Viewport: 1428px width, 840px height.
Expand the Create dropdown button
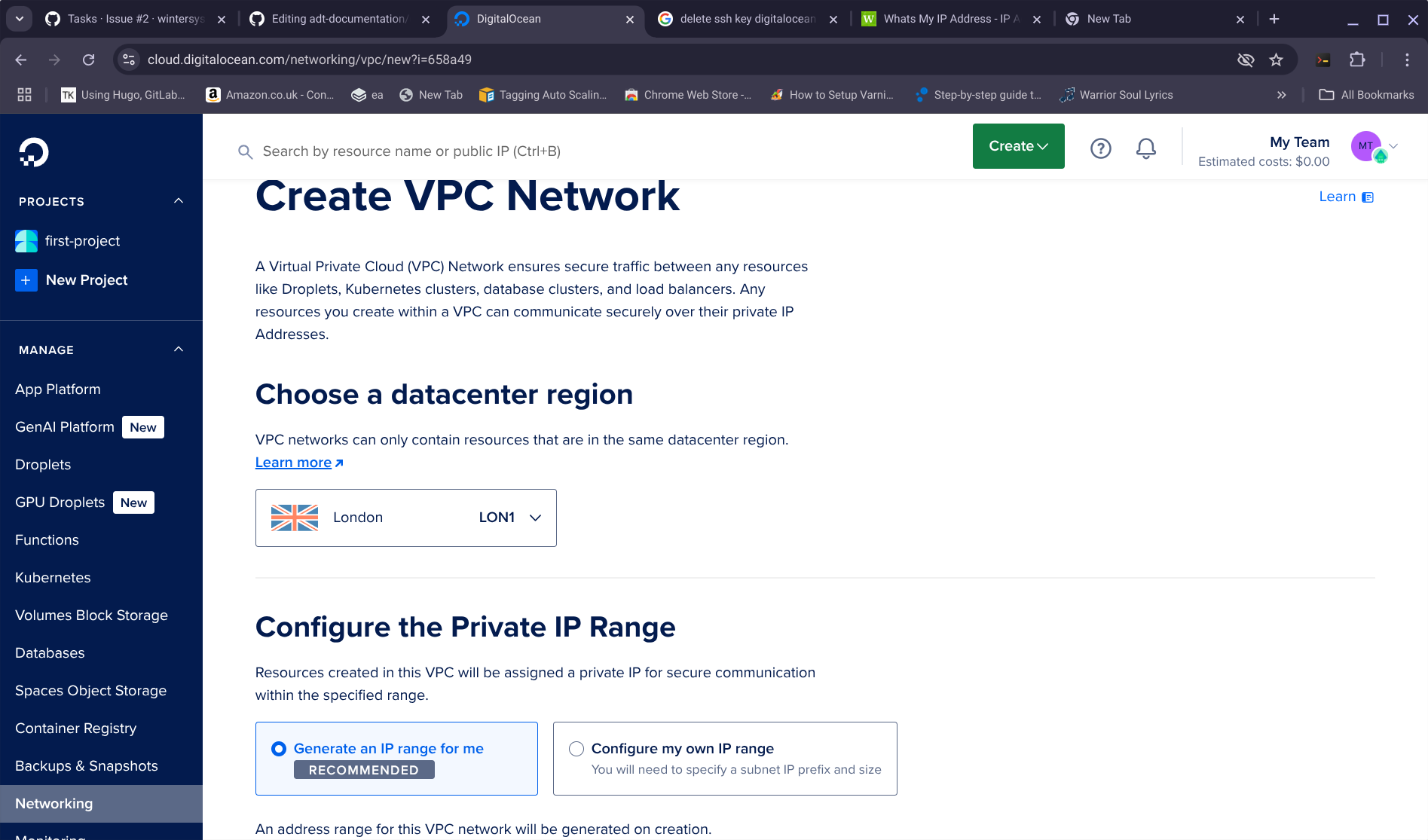click(1018, 146)
